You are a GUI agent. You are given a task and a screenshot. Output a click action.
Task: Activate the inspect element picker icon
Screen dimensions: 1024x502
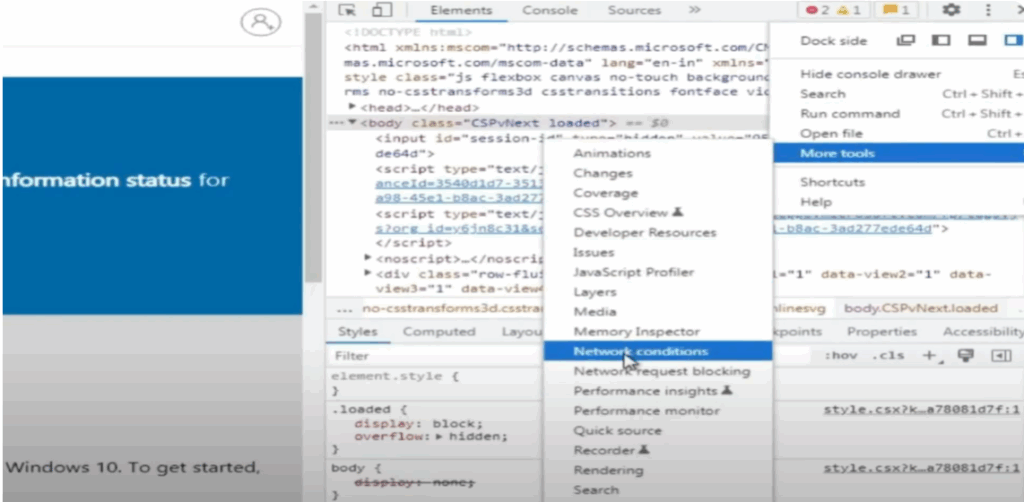tap(347, 11)
